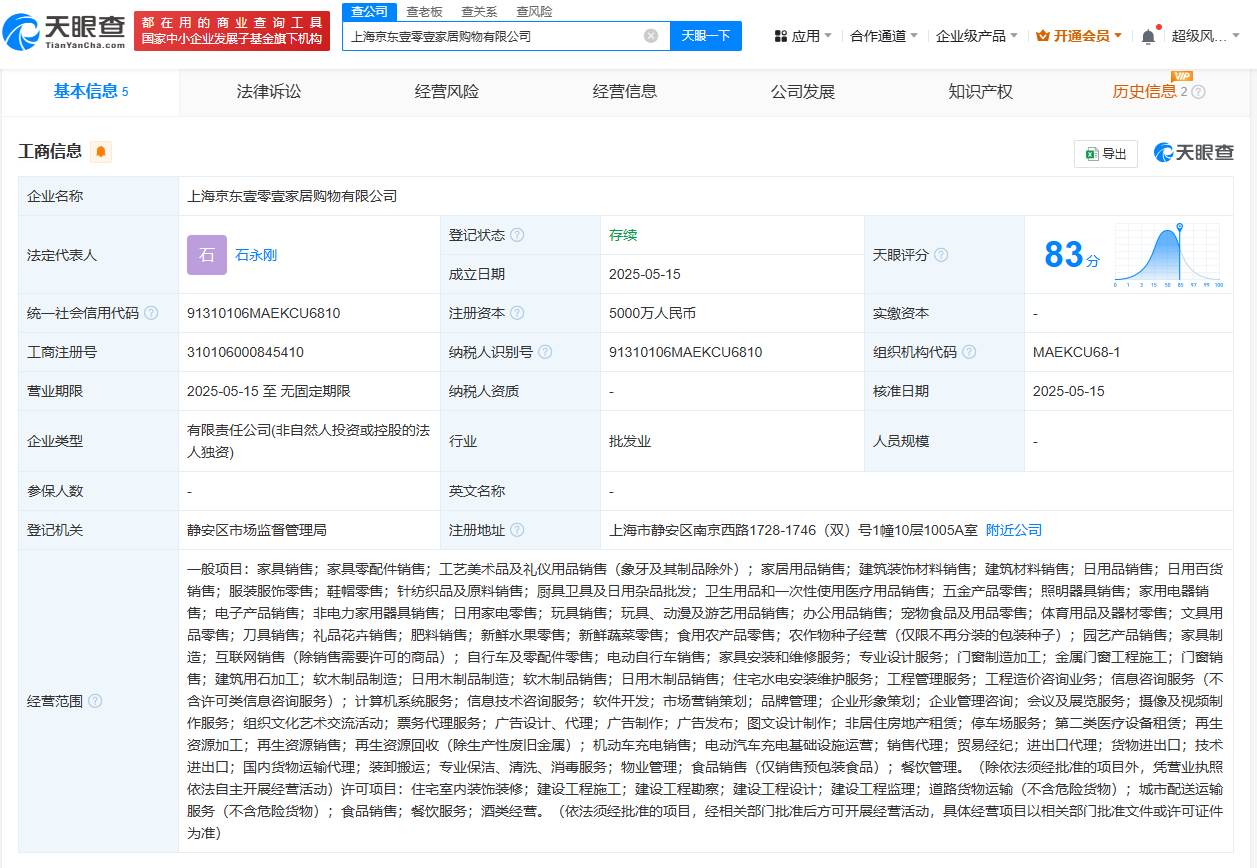Click the orange alert icon beside 工商信息

(x=100, y=152)
